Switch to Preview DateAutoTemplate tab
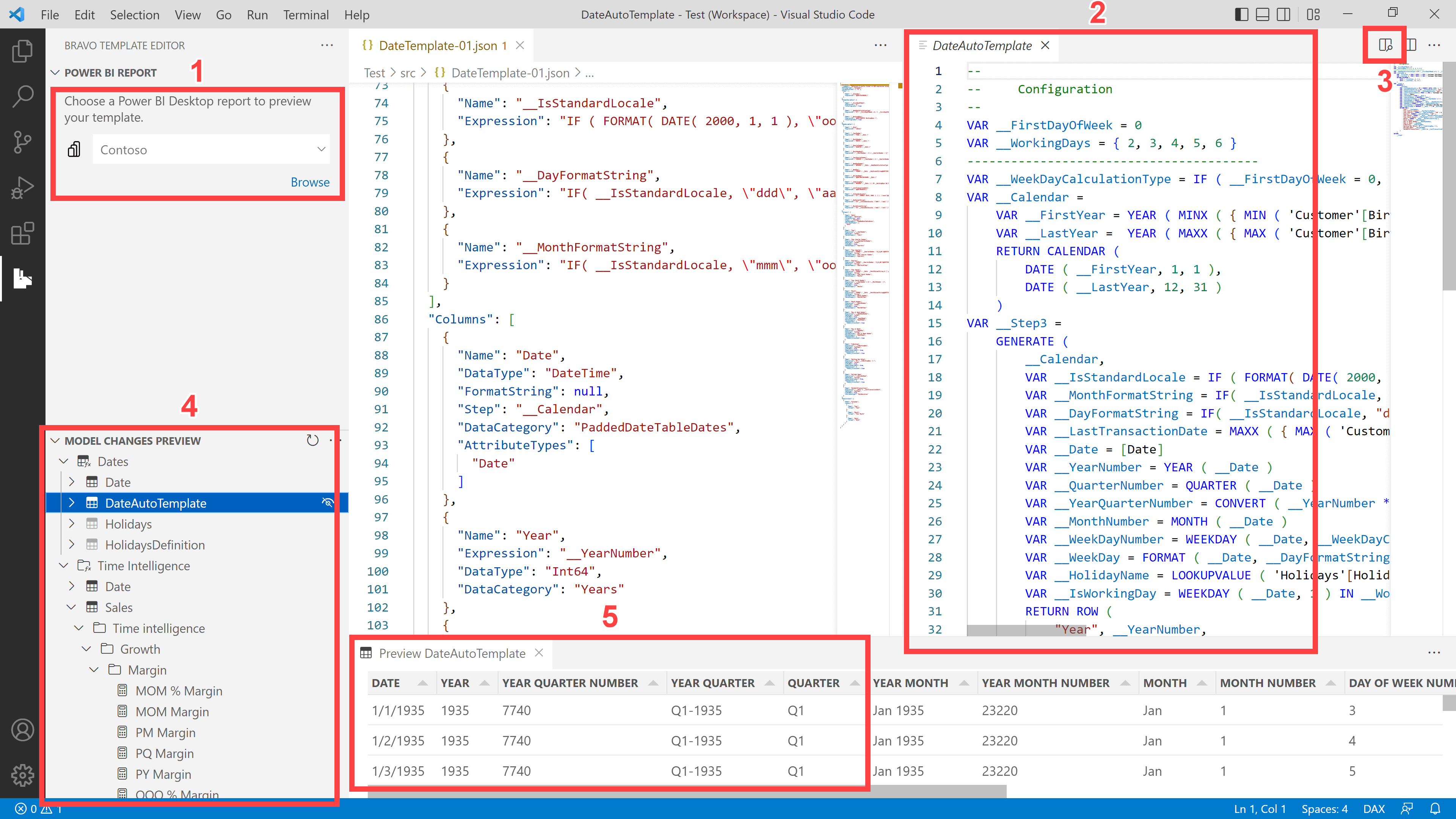Viewport: 1456px width, 819px height. pos(452,653)
